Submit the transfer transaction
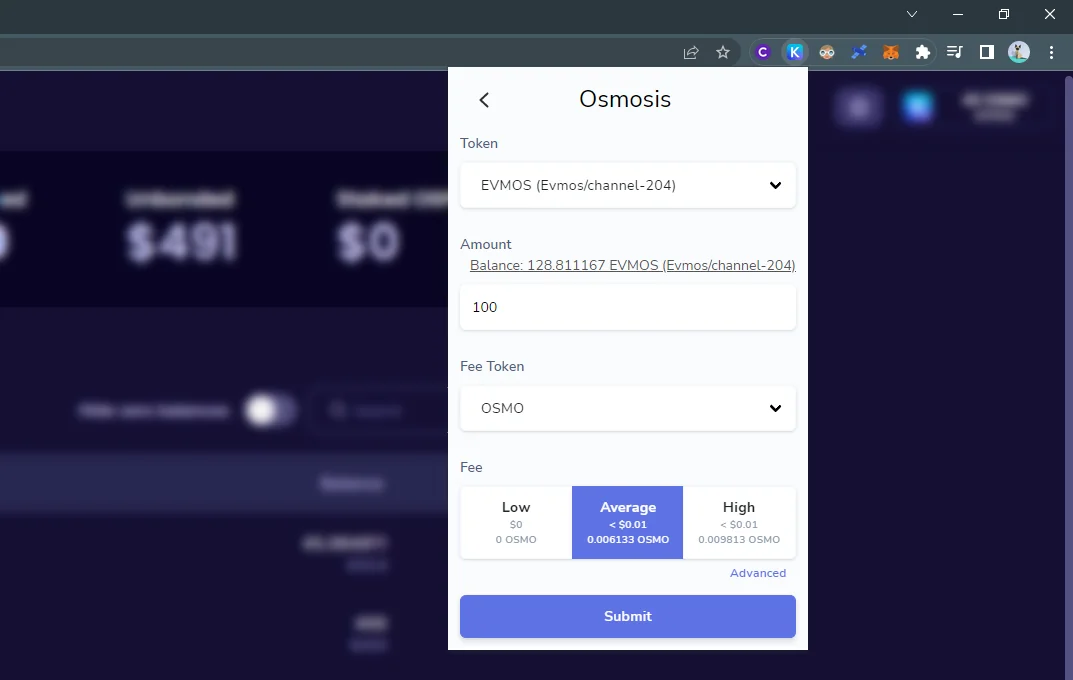This screenshot has width=1073, height=680. pyautogui.click(x=628, y=616)
